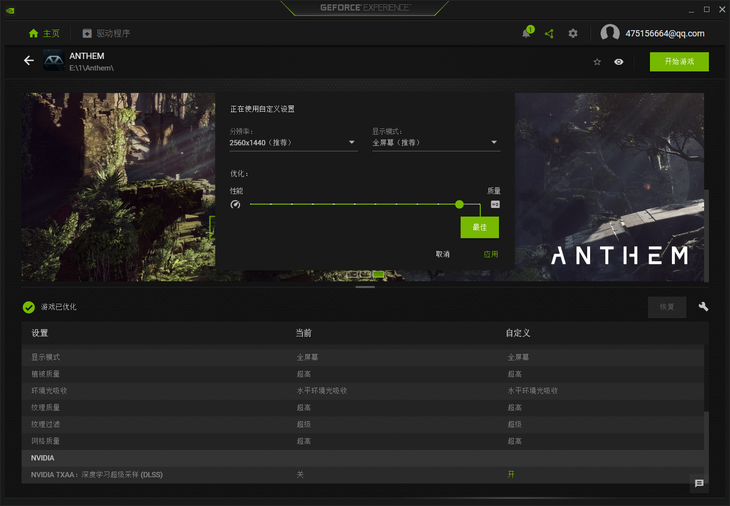Click 应用 to apply settings
This screenshot has height=506, width=730.
tap(491, 254)
